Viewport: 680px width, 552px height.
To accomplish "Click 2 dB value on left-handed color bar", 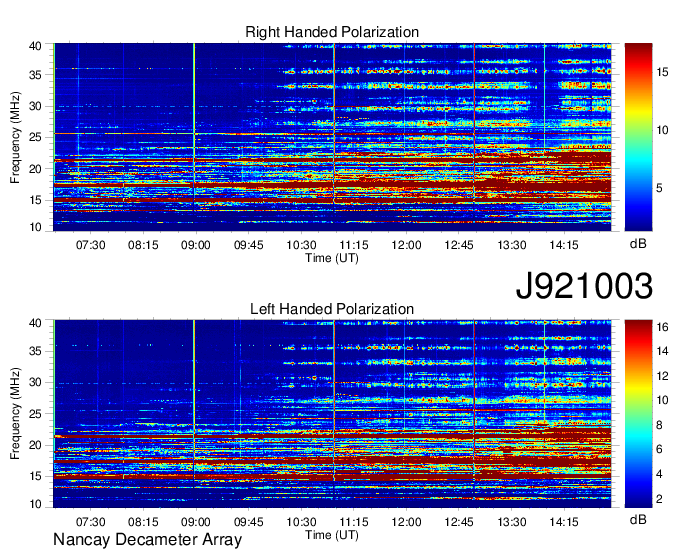I will click(x=659, y=499).
